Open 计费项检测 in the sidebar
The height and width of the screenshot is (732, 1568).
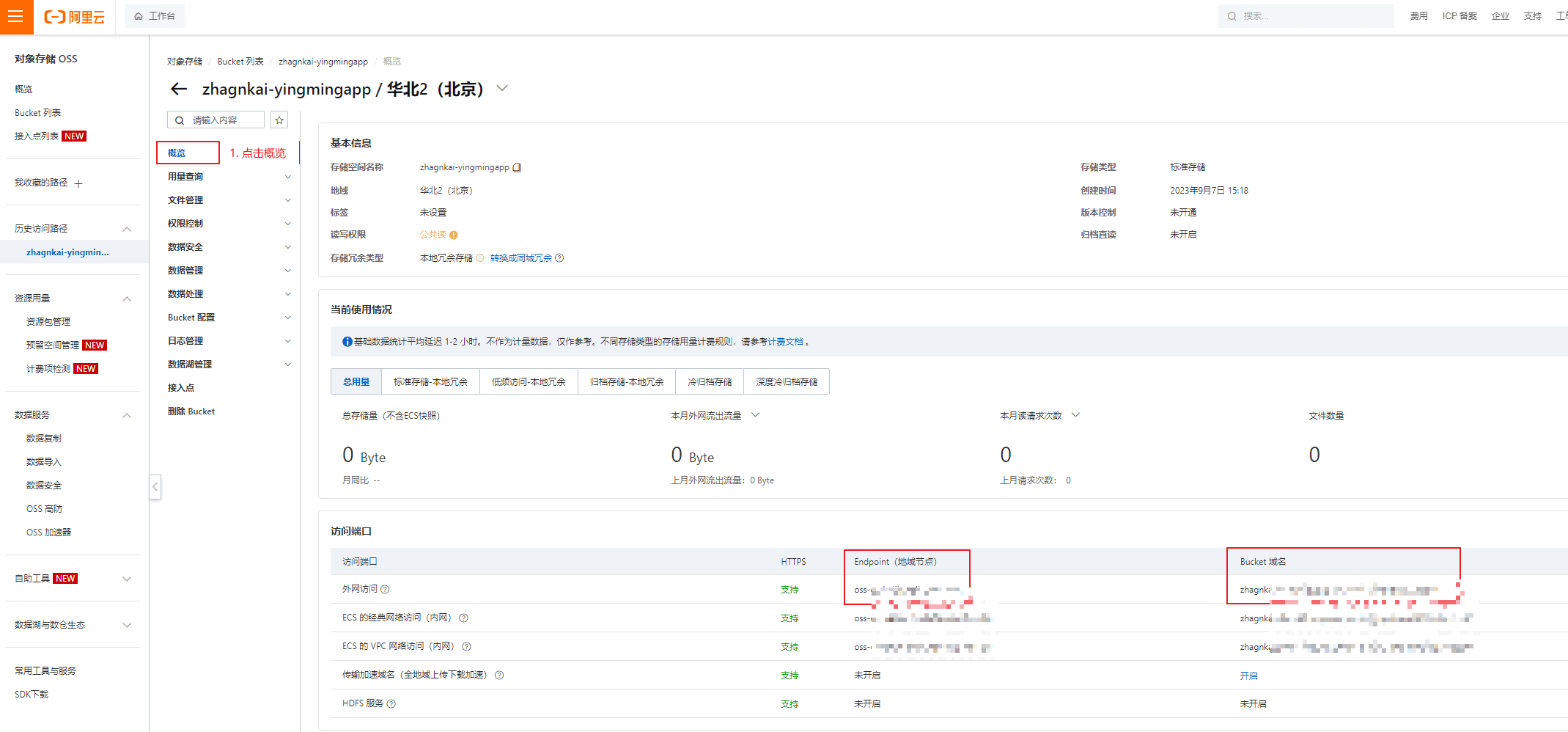tap(48, 369)
